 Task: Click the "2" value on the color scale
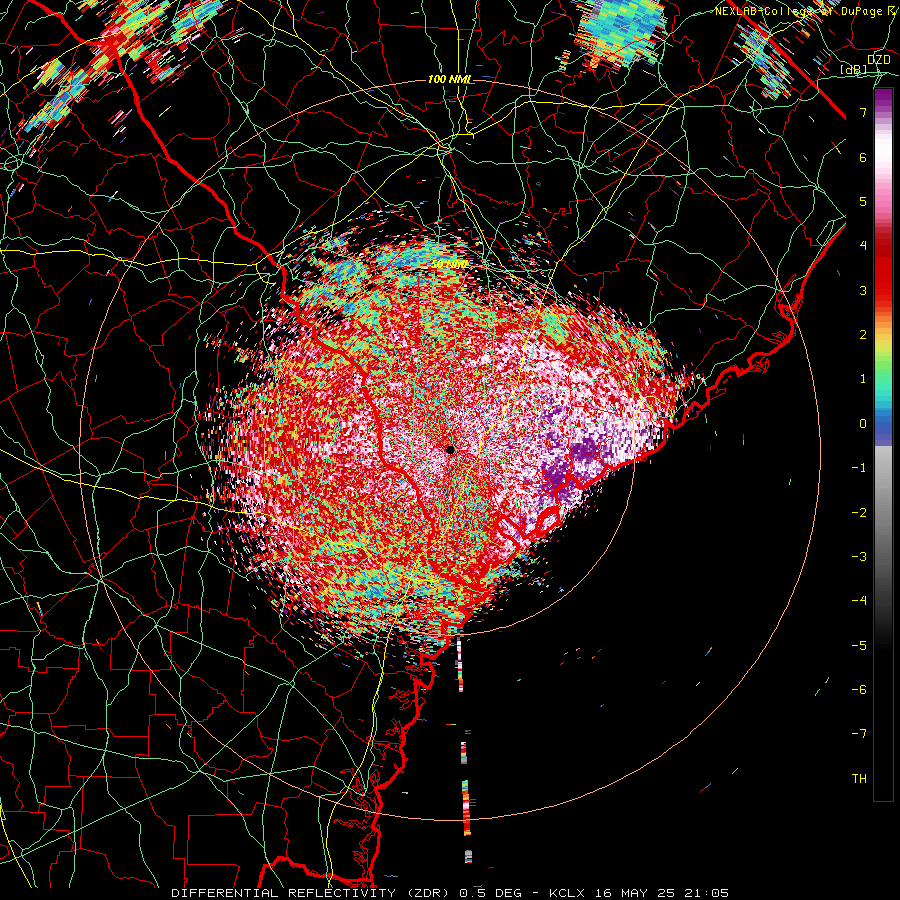863,335
